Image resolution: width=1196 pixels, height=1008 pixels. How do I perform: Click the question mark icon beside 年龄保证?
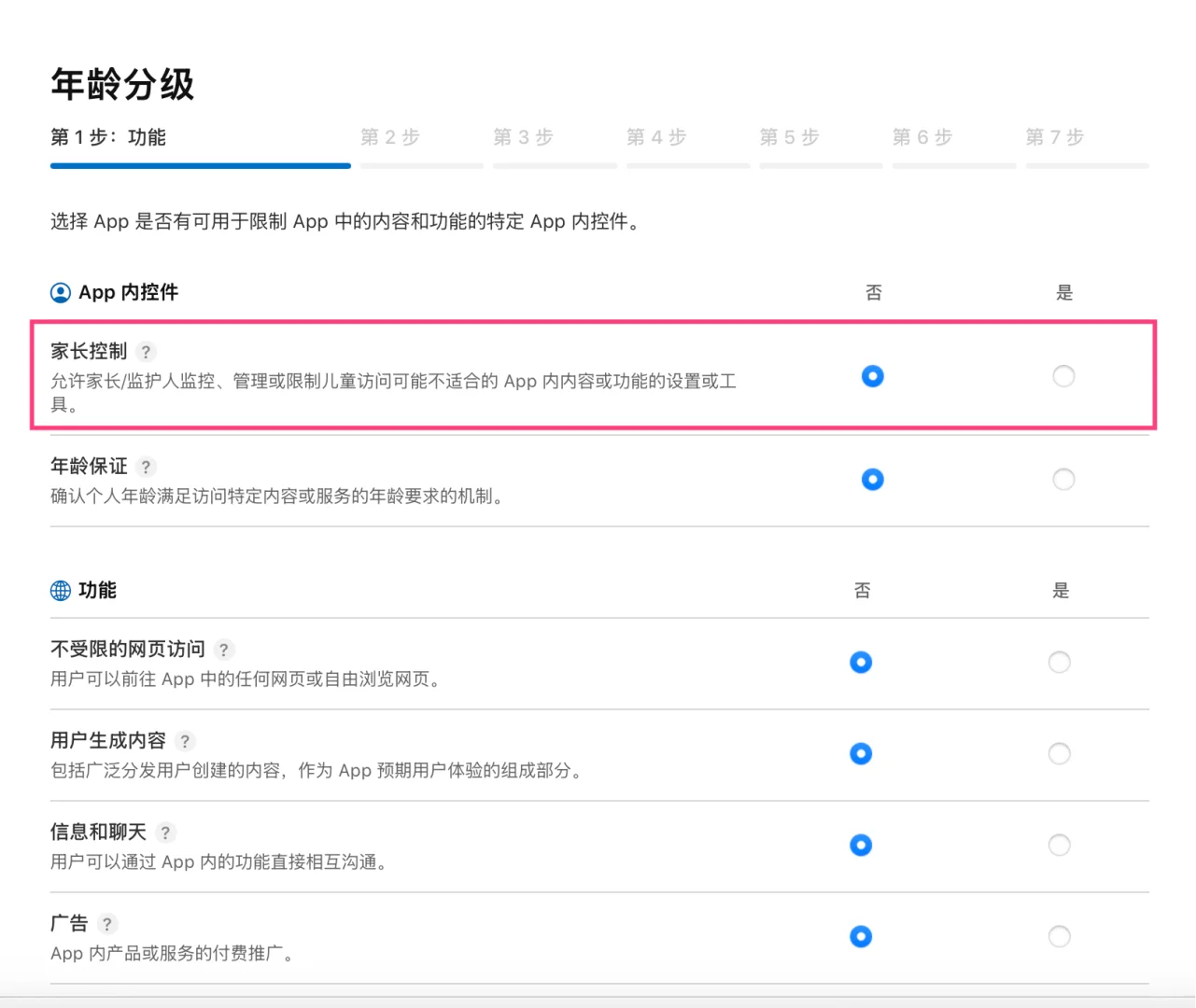coord(147,467)
